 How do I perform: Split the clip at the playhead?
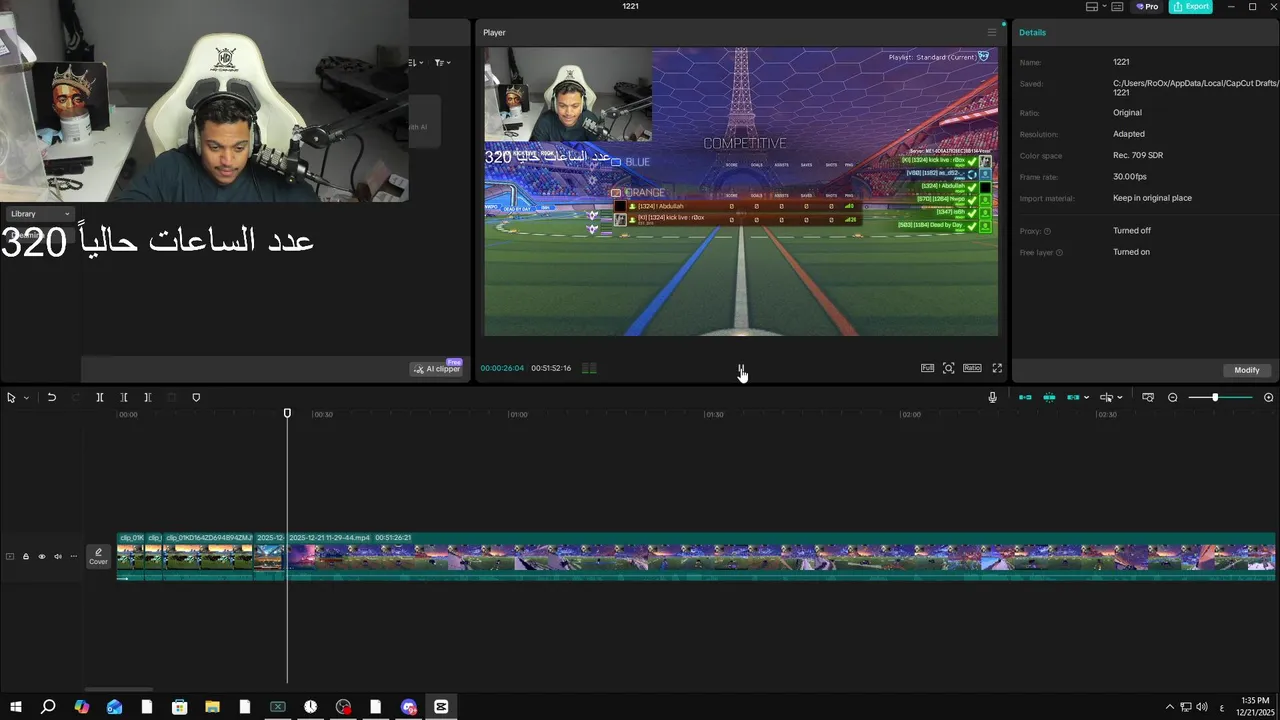coord(100,397)
